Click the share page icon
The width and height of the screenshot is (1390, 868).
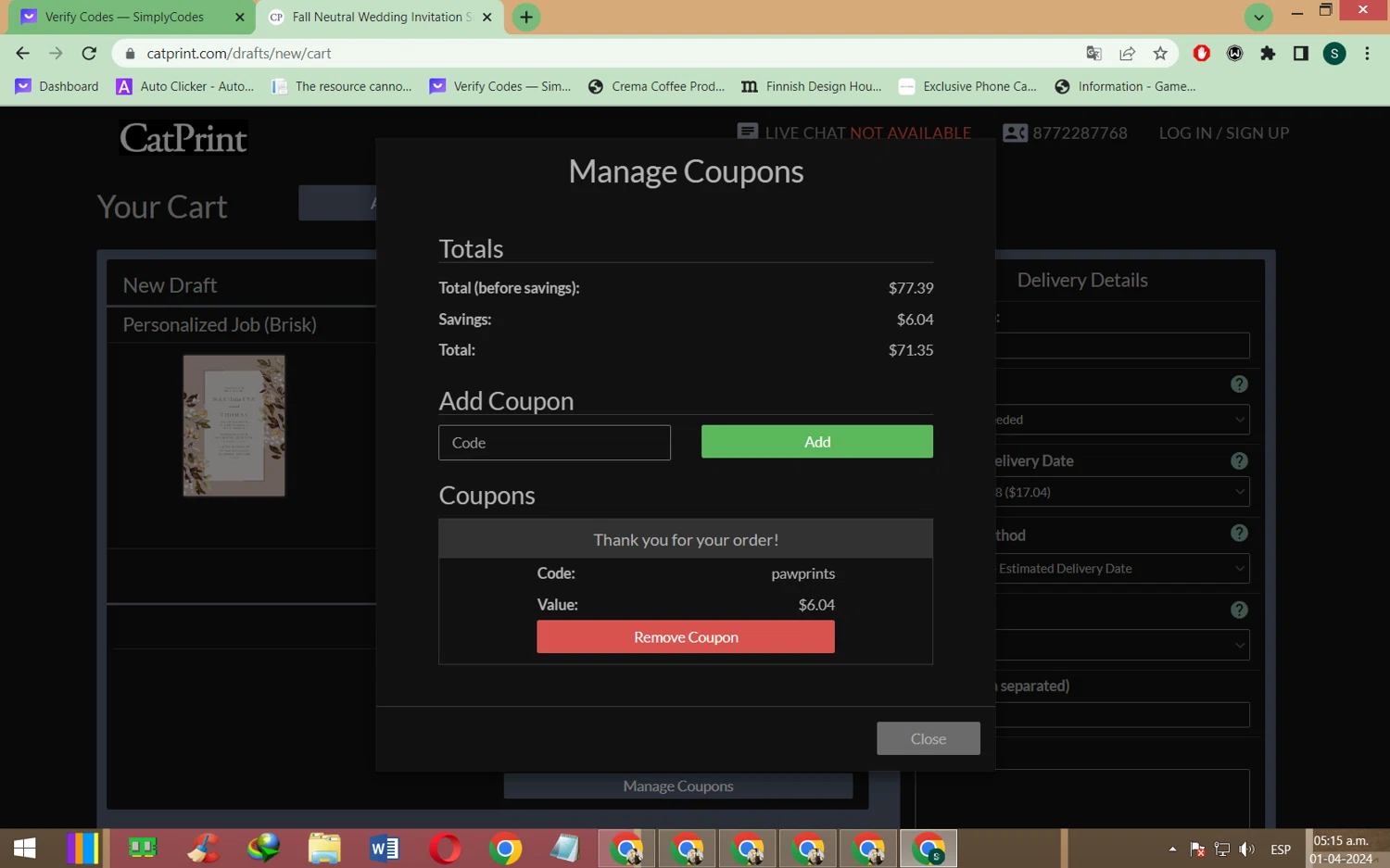(1127, 54)
